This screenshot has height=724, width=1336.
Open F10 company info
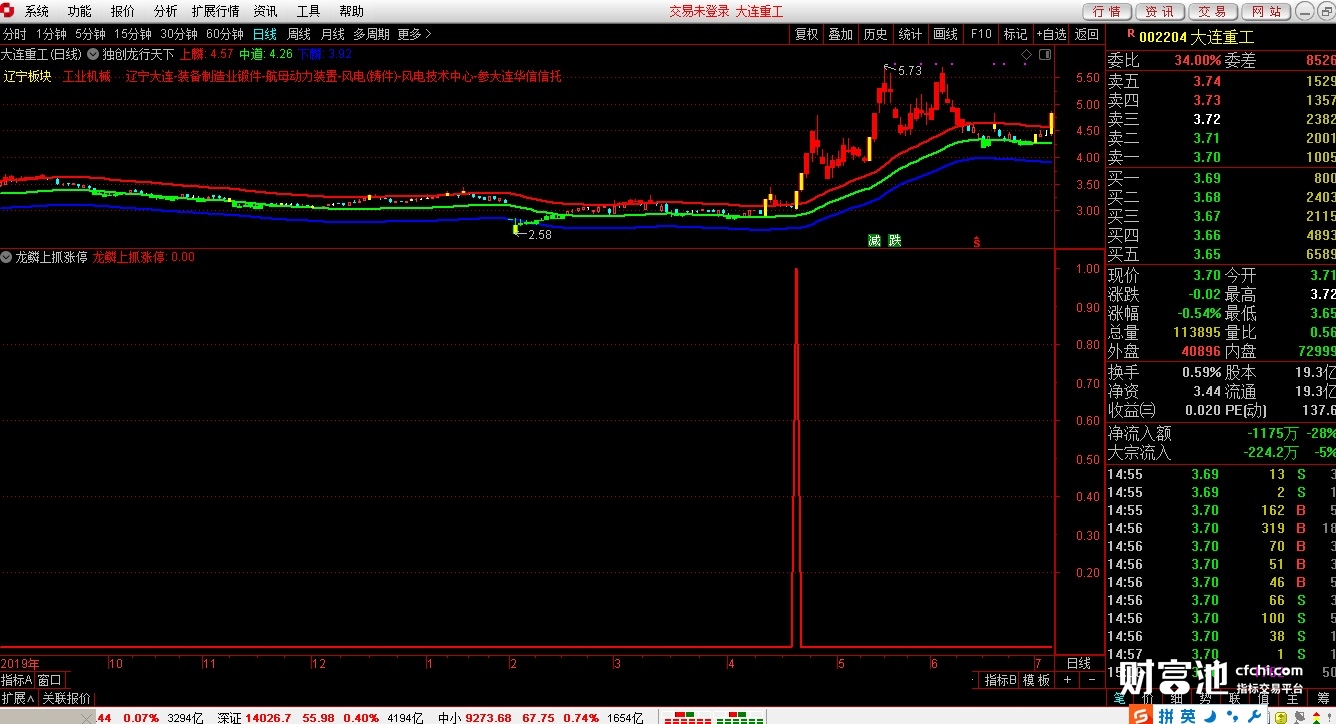[x=981, y=34]
